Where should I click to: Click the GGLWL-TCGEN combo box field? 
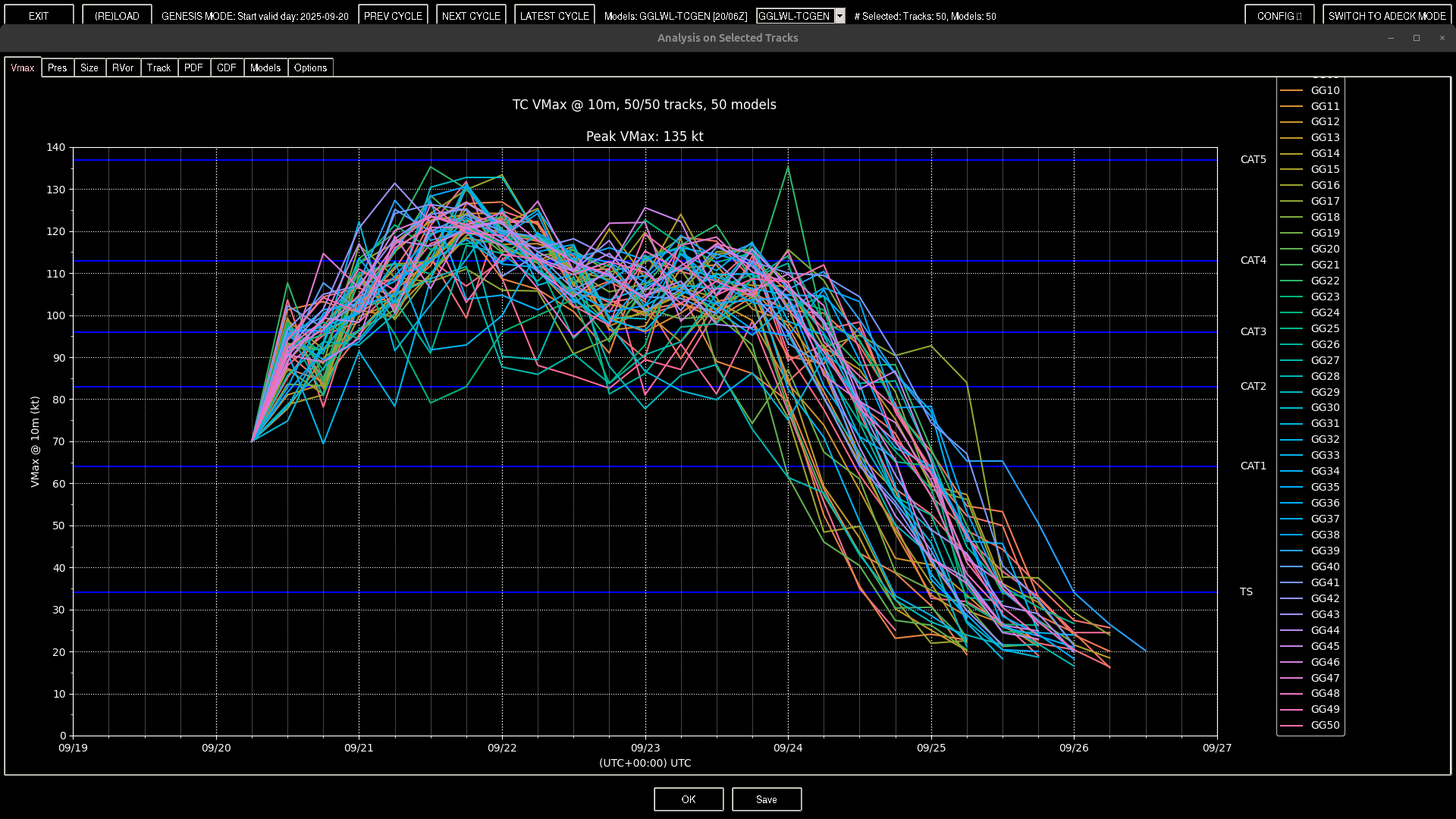794,16
